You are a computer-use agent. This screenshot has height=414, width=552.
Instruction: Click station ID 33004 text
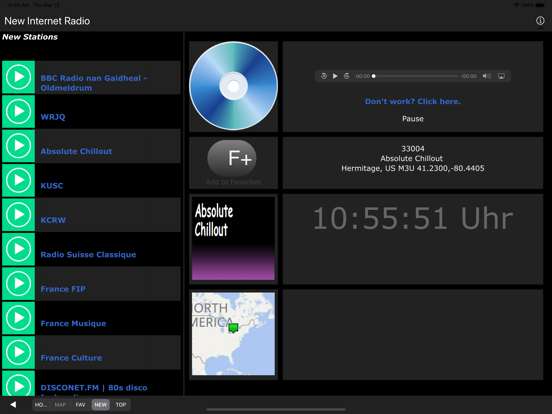click(x=413, y=149)
